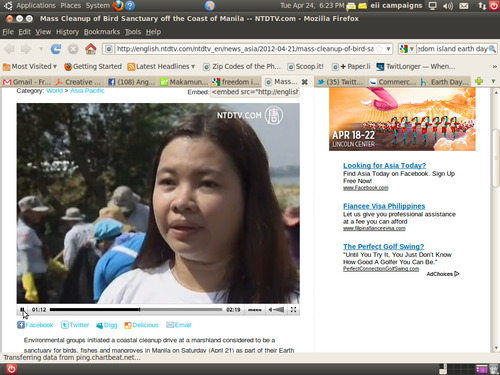Click the AdChoices icon link

pos(443,274)
